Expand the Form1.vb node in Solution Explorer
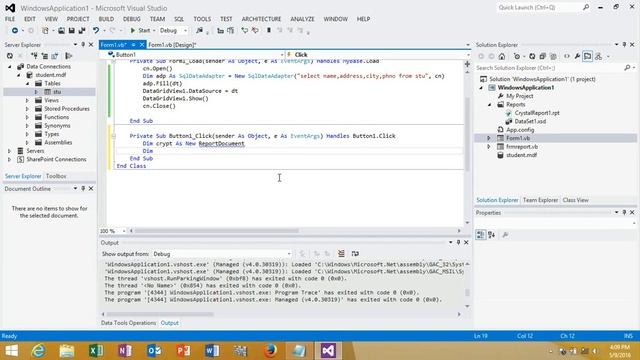The width and height of the screenshot is (640, 360). click(489, 138)
